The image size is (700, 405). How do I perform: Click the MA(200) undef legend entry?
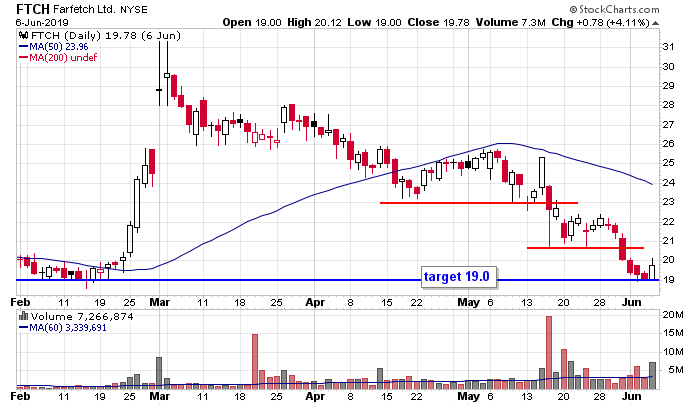tap(58, 58)
